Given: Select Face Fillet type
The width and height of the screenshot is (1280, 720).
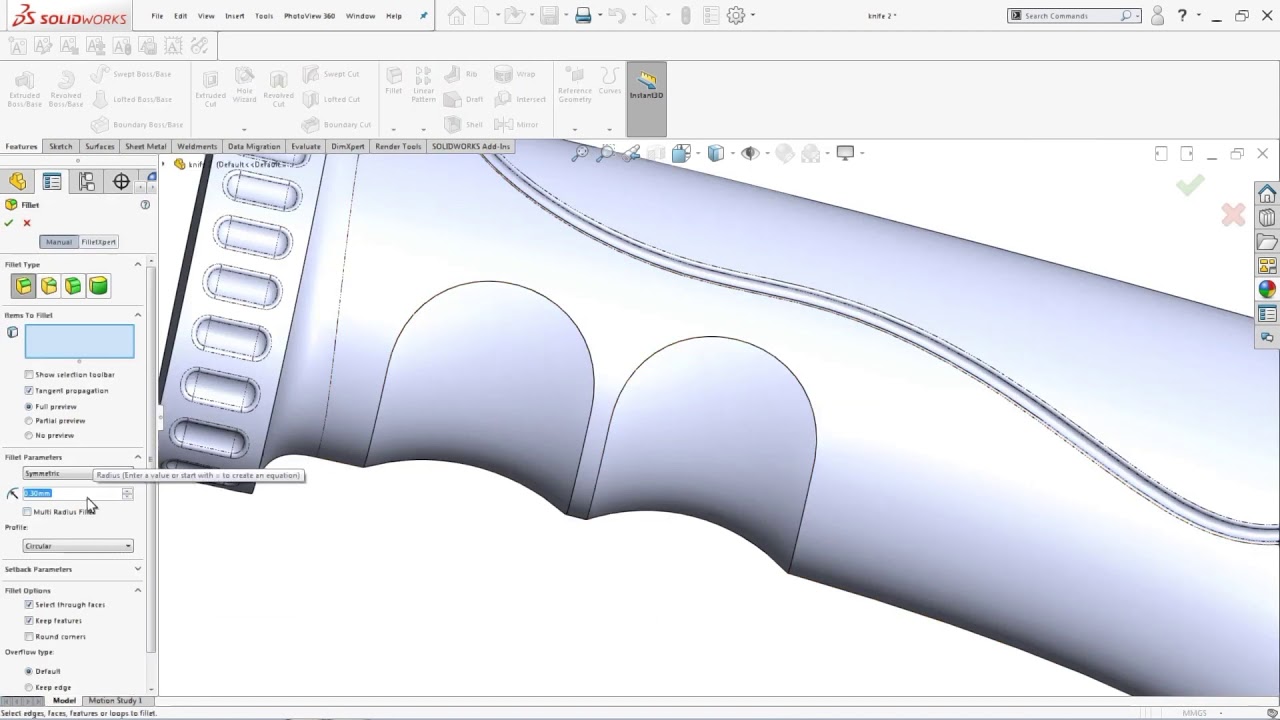Looking at the screenshot, I should (73, 286).
